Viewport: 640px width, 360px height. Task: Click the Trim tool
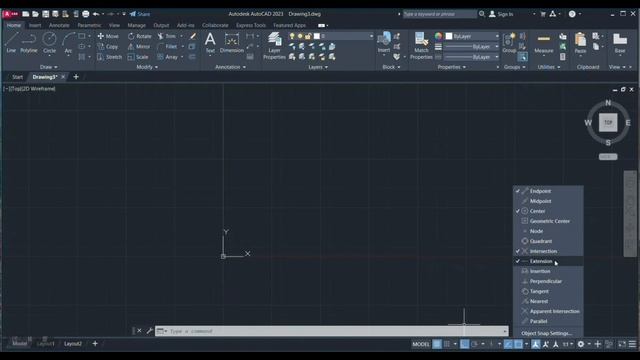(x=167, y=36)
